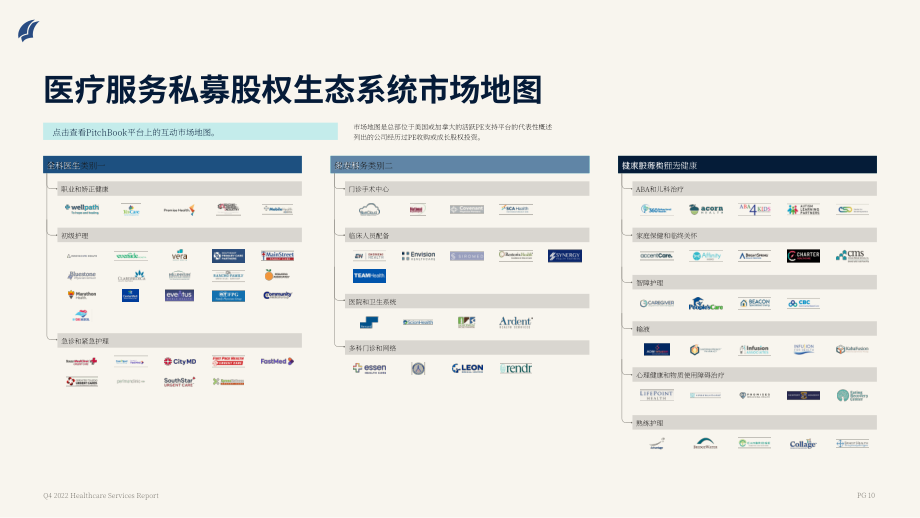Click the 医院和卫生系统 category row
The width and height of the screenshot is (920, 518).
pos(468,302)
